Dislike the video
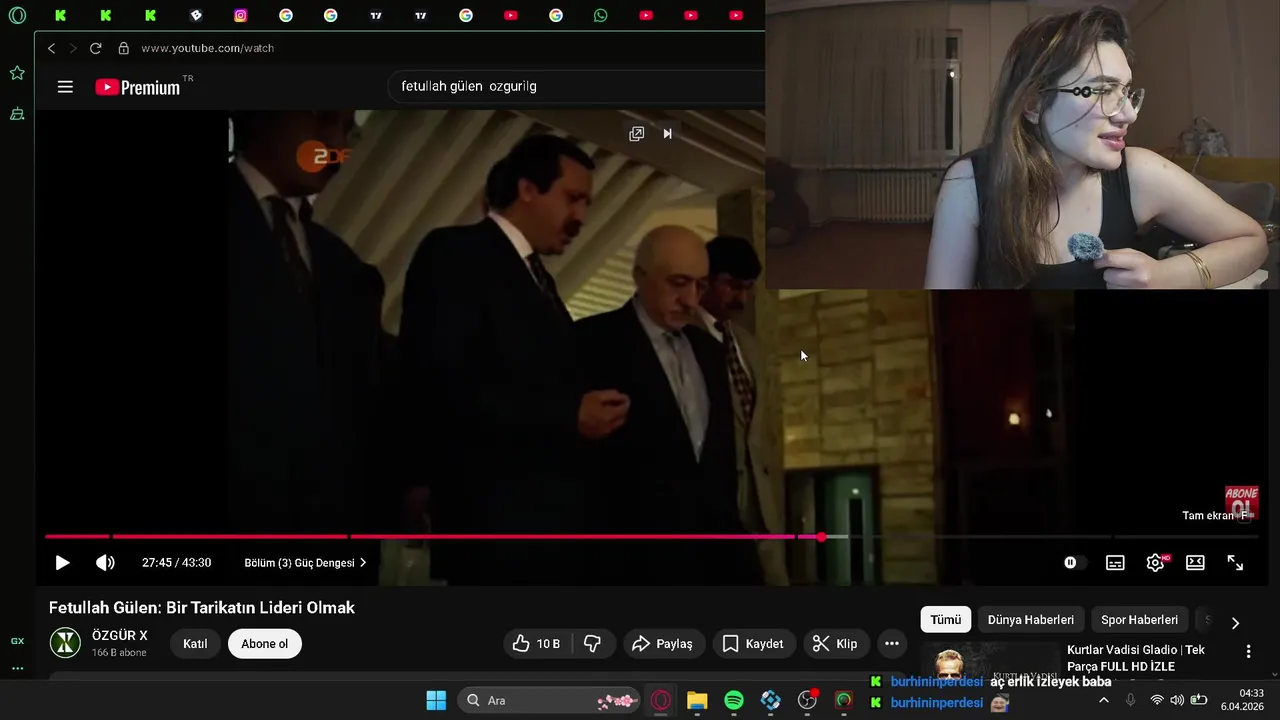 [593, 644]
